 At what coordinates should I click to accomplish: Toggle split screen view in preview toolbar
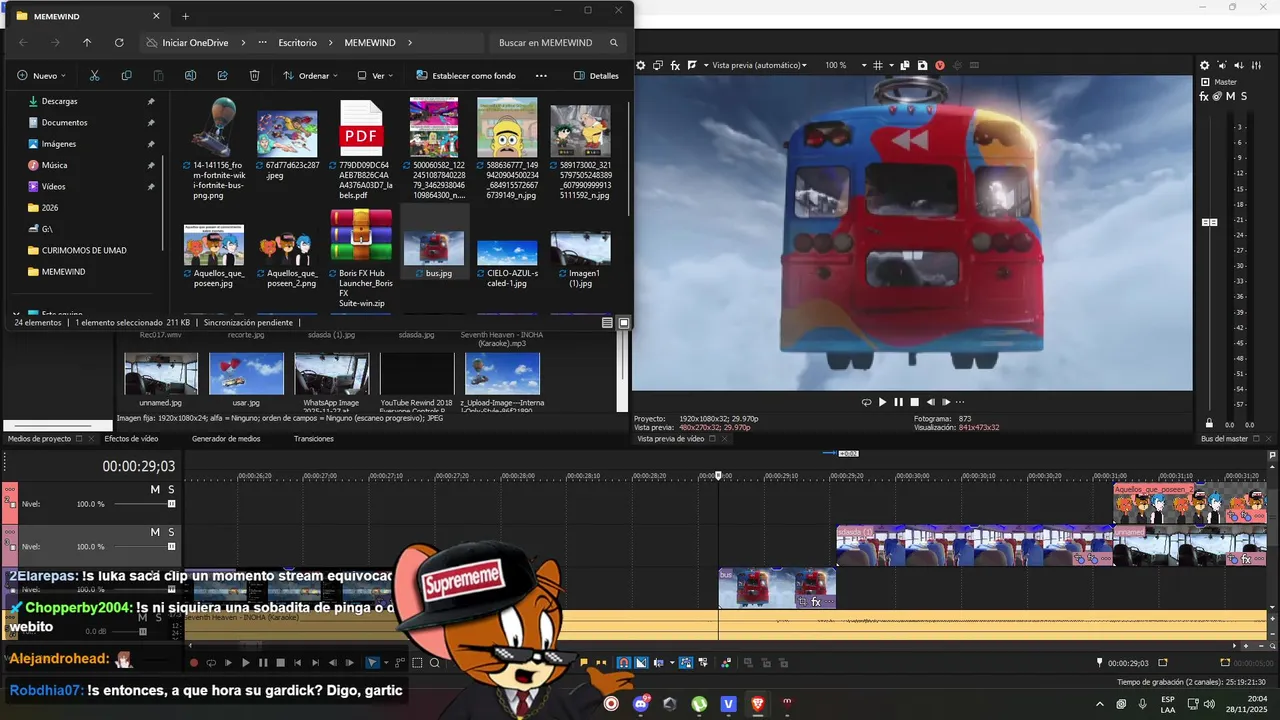point(692,65)
